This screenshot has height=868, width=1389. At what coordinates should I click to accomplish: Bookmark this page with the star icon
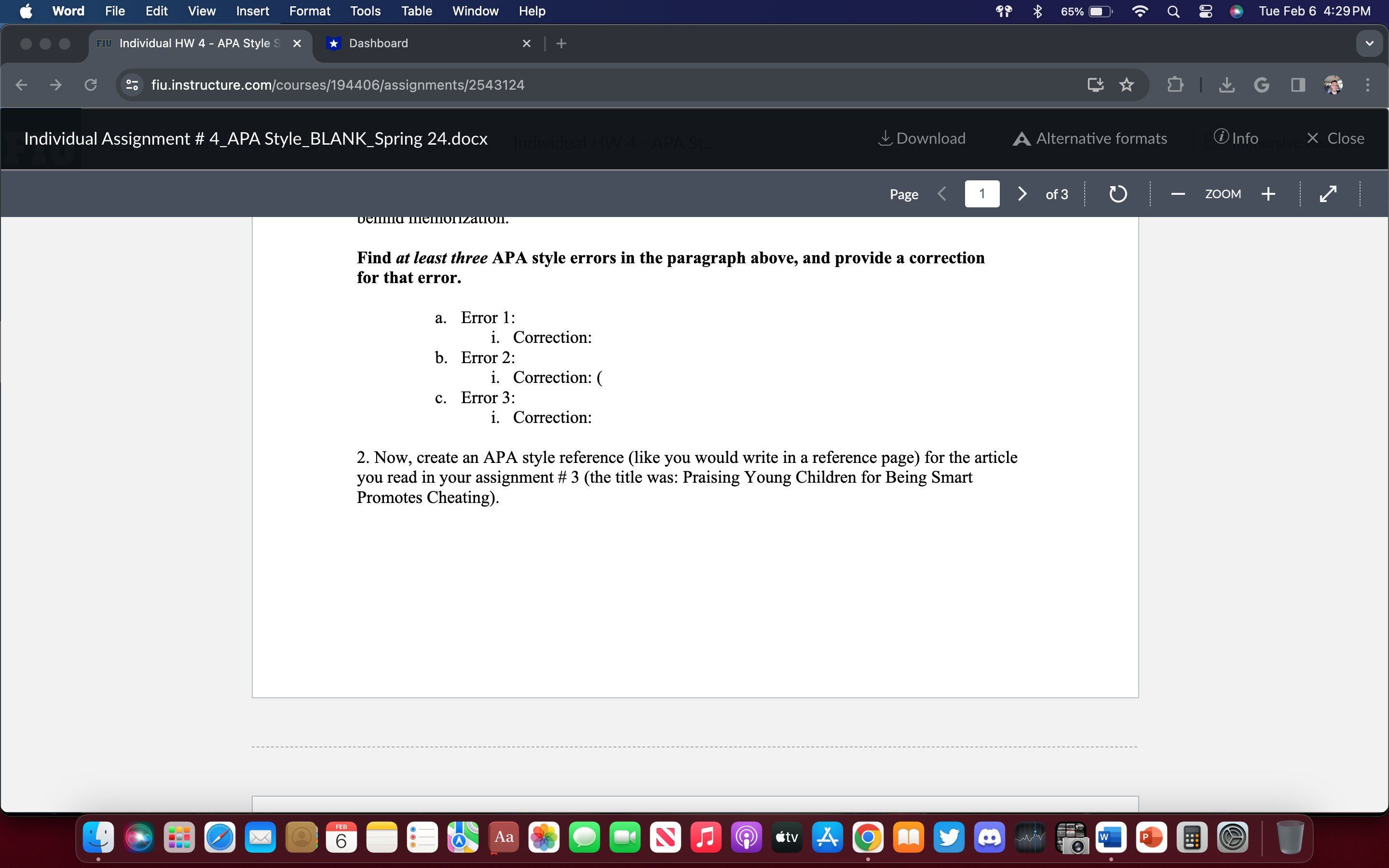[x=1126, y=85]
